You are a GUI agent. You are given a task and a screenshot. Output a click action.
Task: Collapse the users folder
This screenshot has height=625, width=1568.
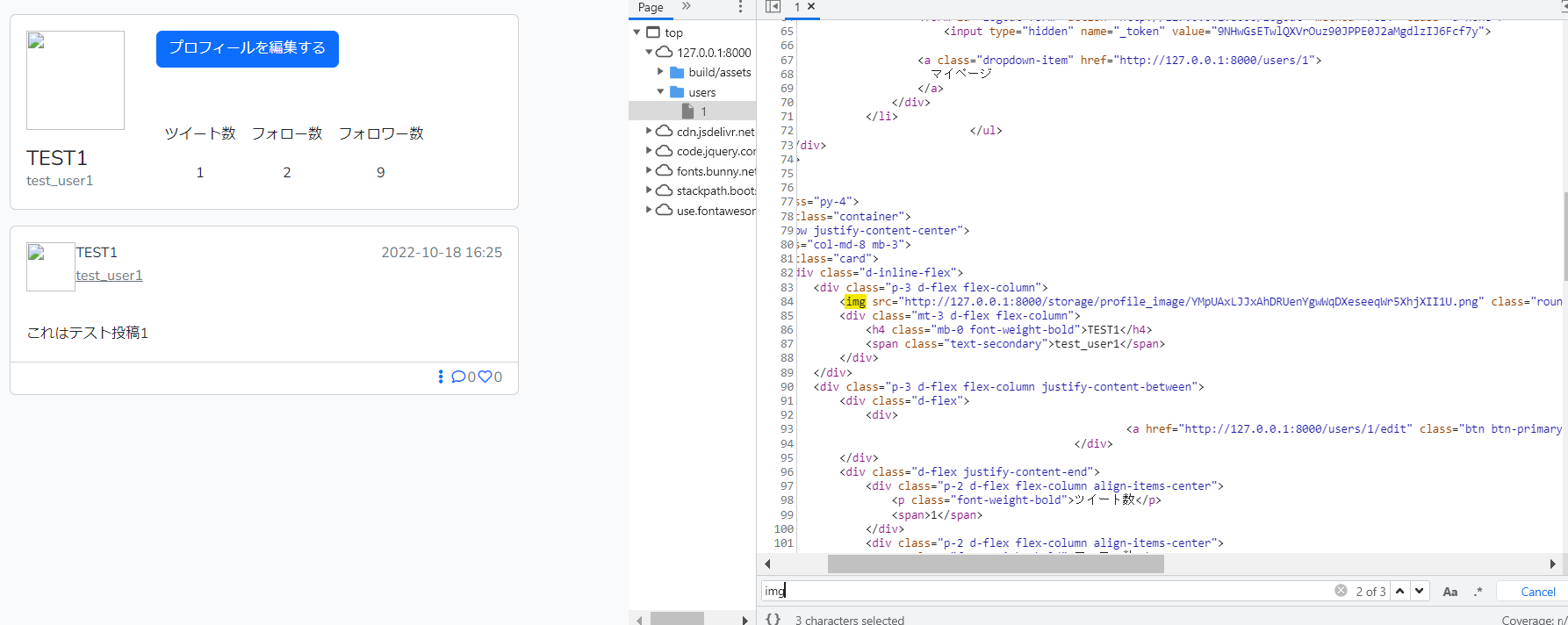[661, 92]
